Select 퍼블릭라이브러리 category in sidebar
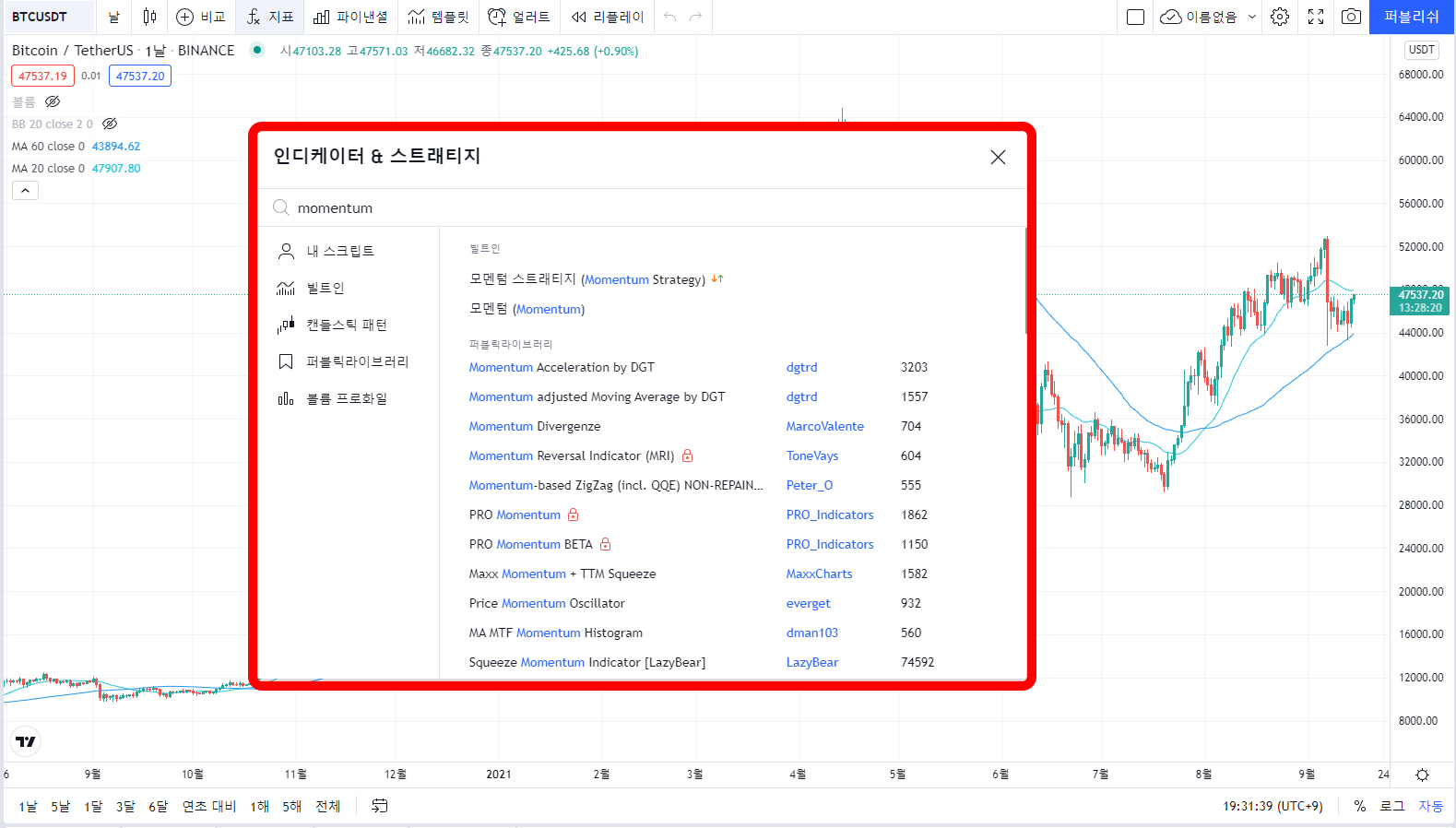Viewport: 1456px width, 828px height. click(357, 361)
